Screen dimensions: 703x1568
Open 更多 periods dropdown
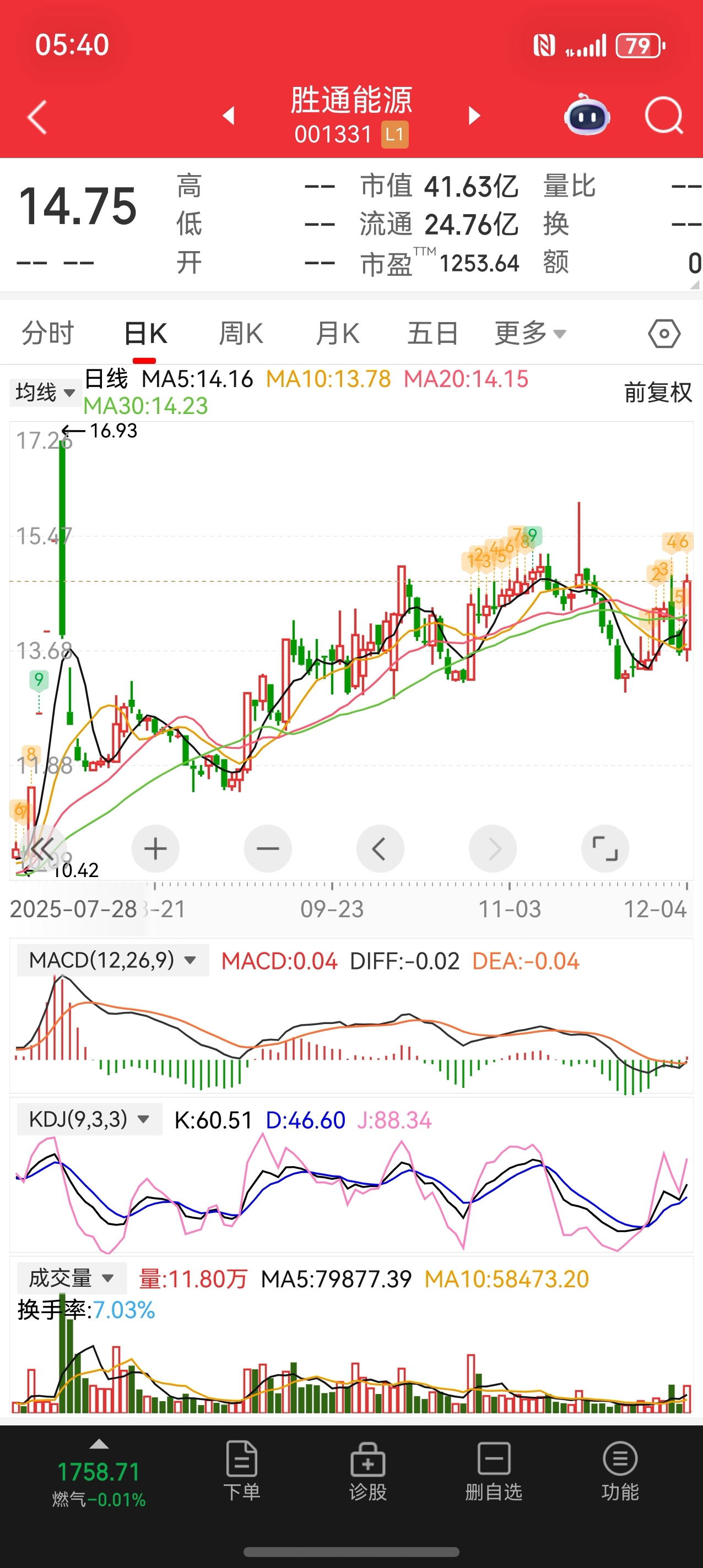[x=530, y=334]
